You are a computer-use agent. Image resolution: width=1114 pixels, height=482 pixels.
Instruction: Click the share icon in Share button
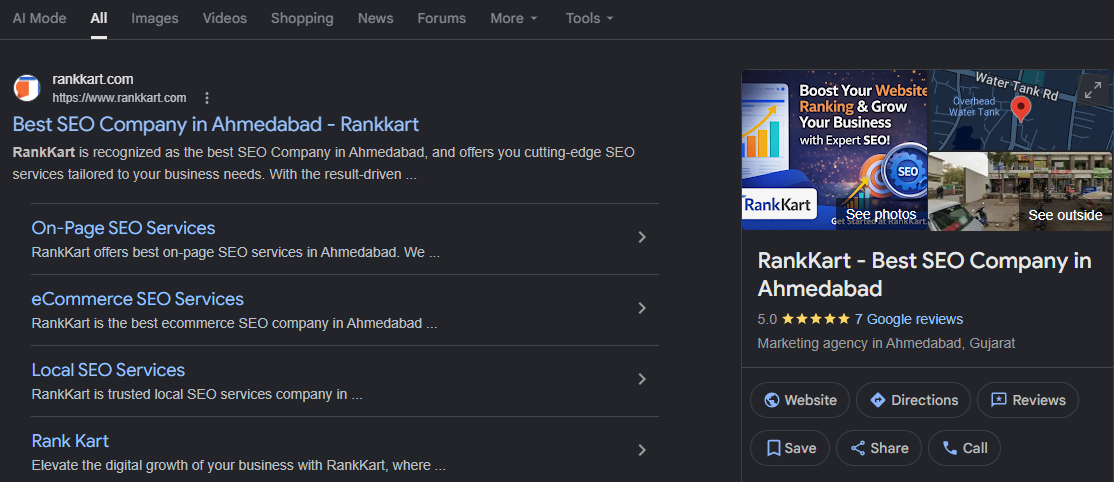click(x=858, y=448)
